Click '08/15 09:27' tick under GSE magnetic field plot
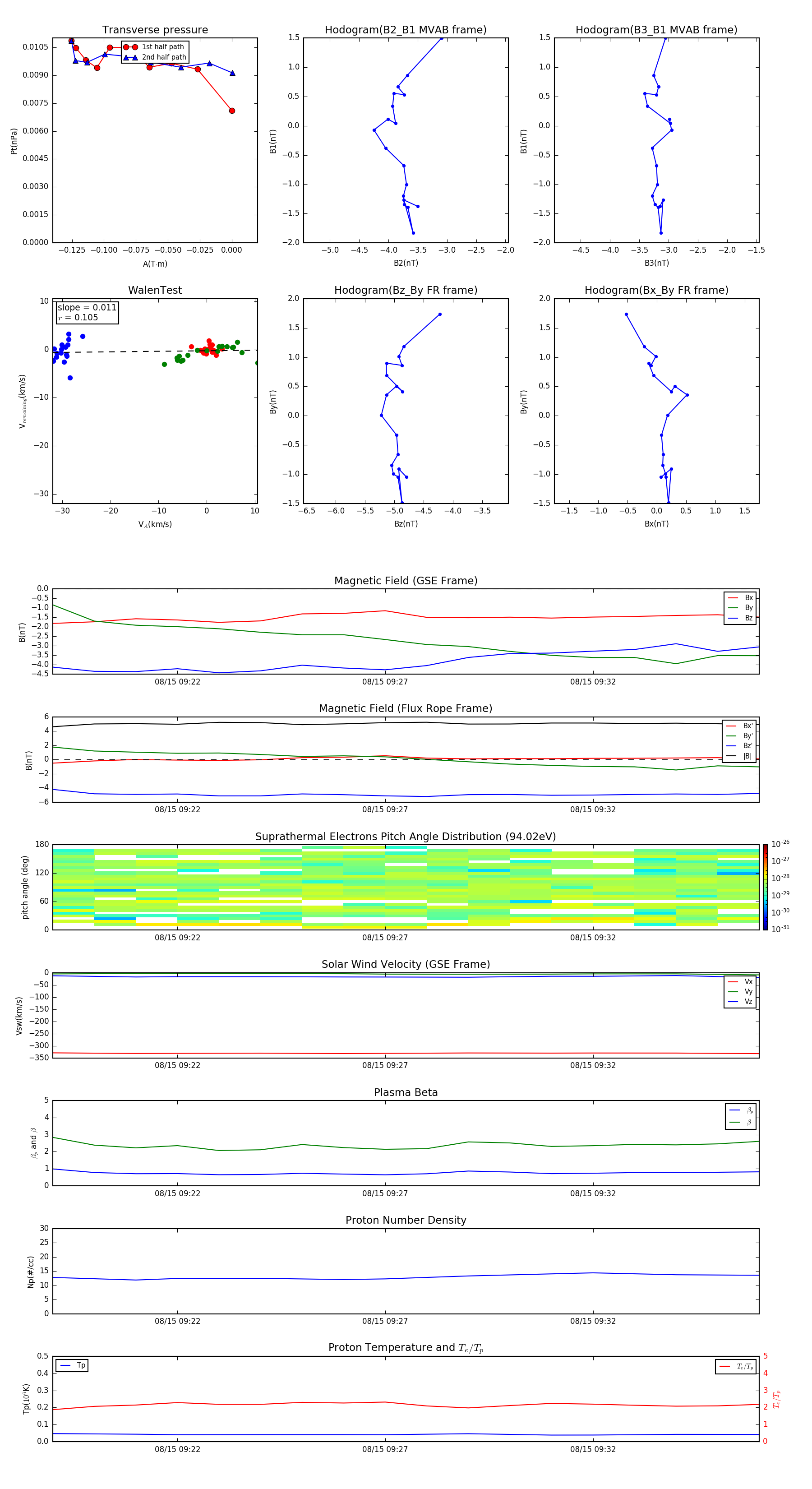 385,682
